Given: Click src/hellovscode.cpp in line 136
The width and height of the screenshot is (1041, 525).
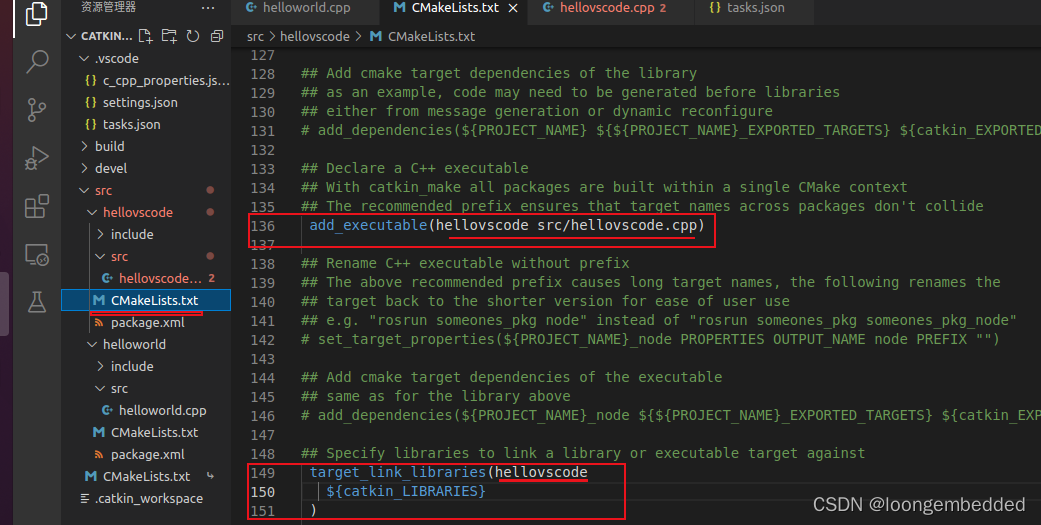Looking at the screenshot, I should [x=617, y=225].
